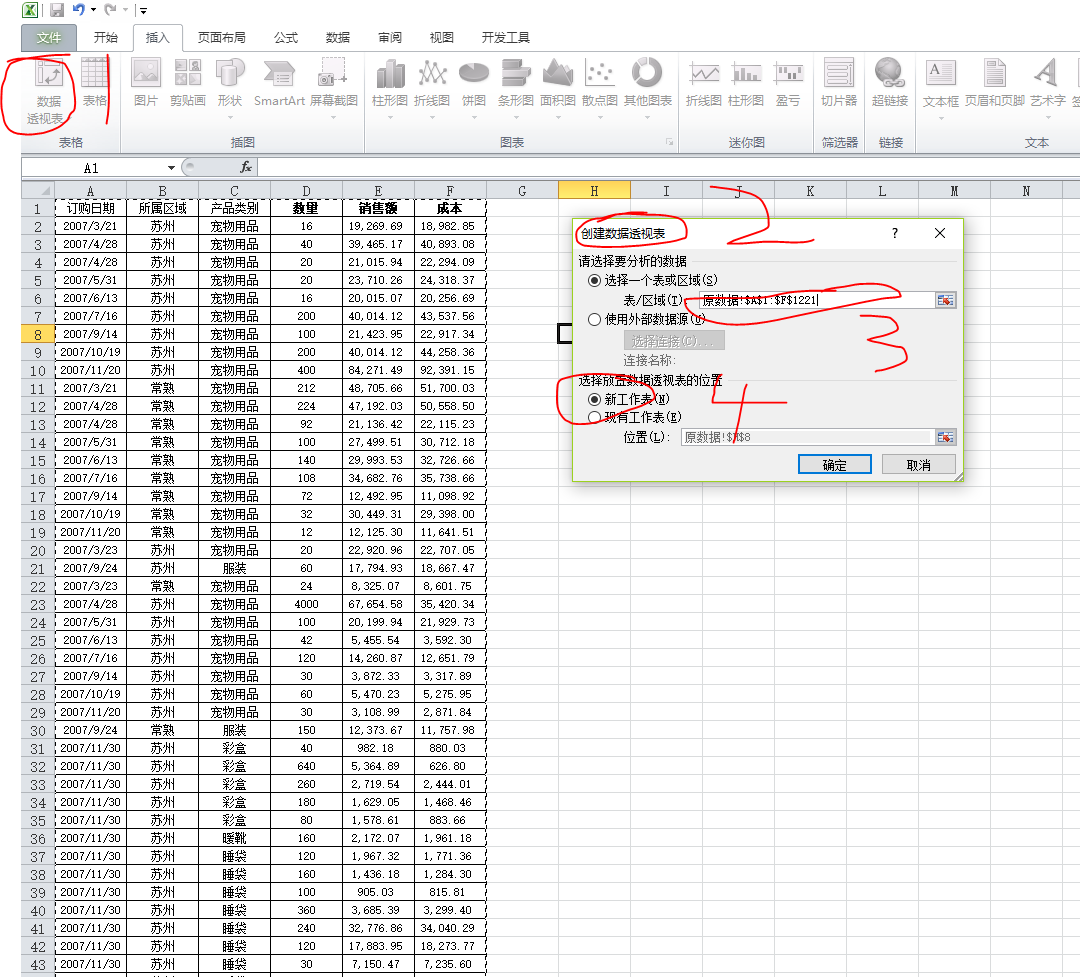
Task: Save the workbook from quick access toolbar
Action: pyautogui.click(x=56, y=10)
